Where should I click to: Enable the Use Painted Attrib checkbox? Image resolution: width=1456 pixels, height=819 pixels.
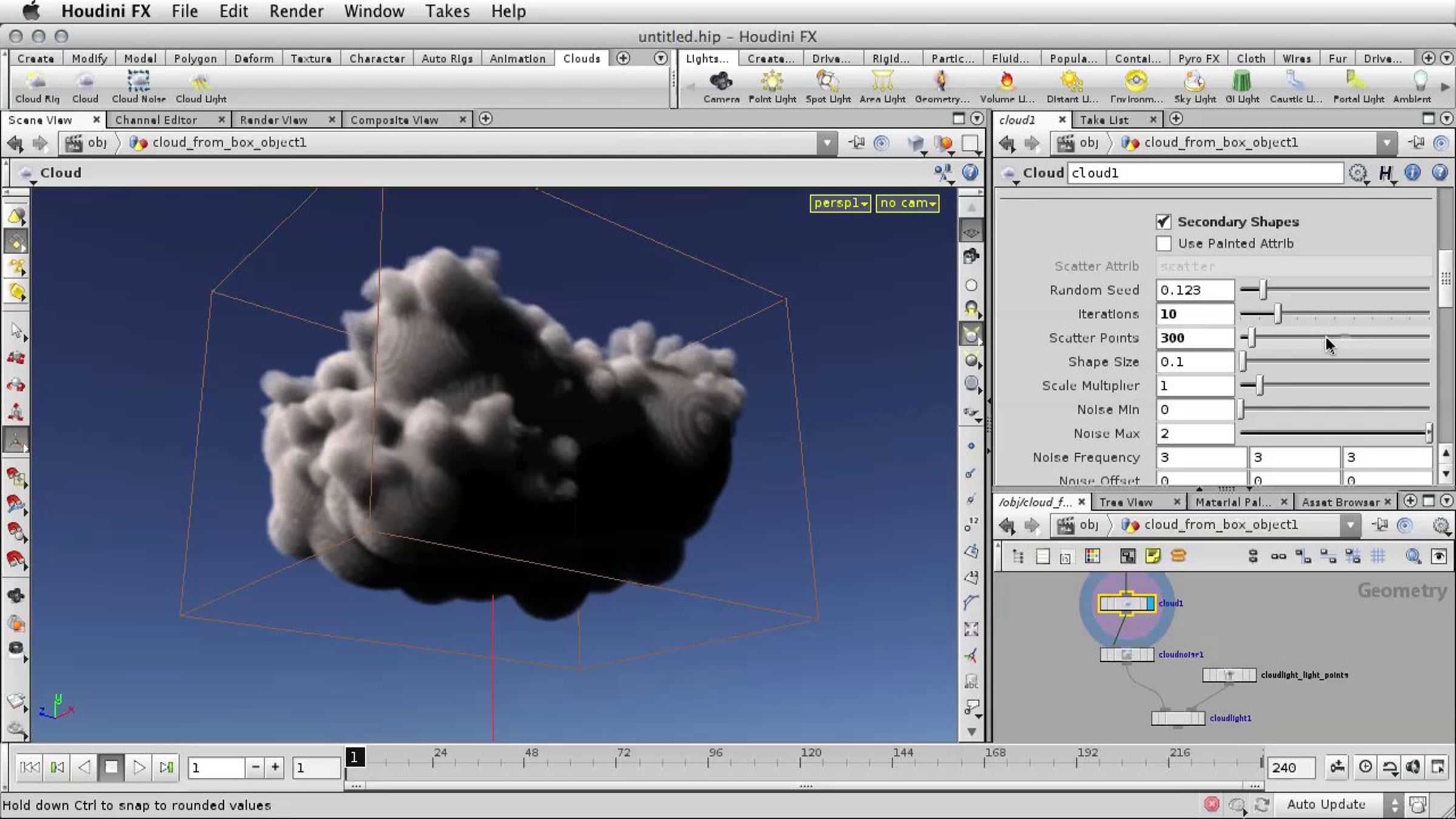click(1164, 243)
